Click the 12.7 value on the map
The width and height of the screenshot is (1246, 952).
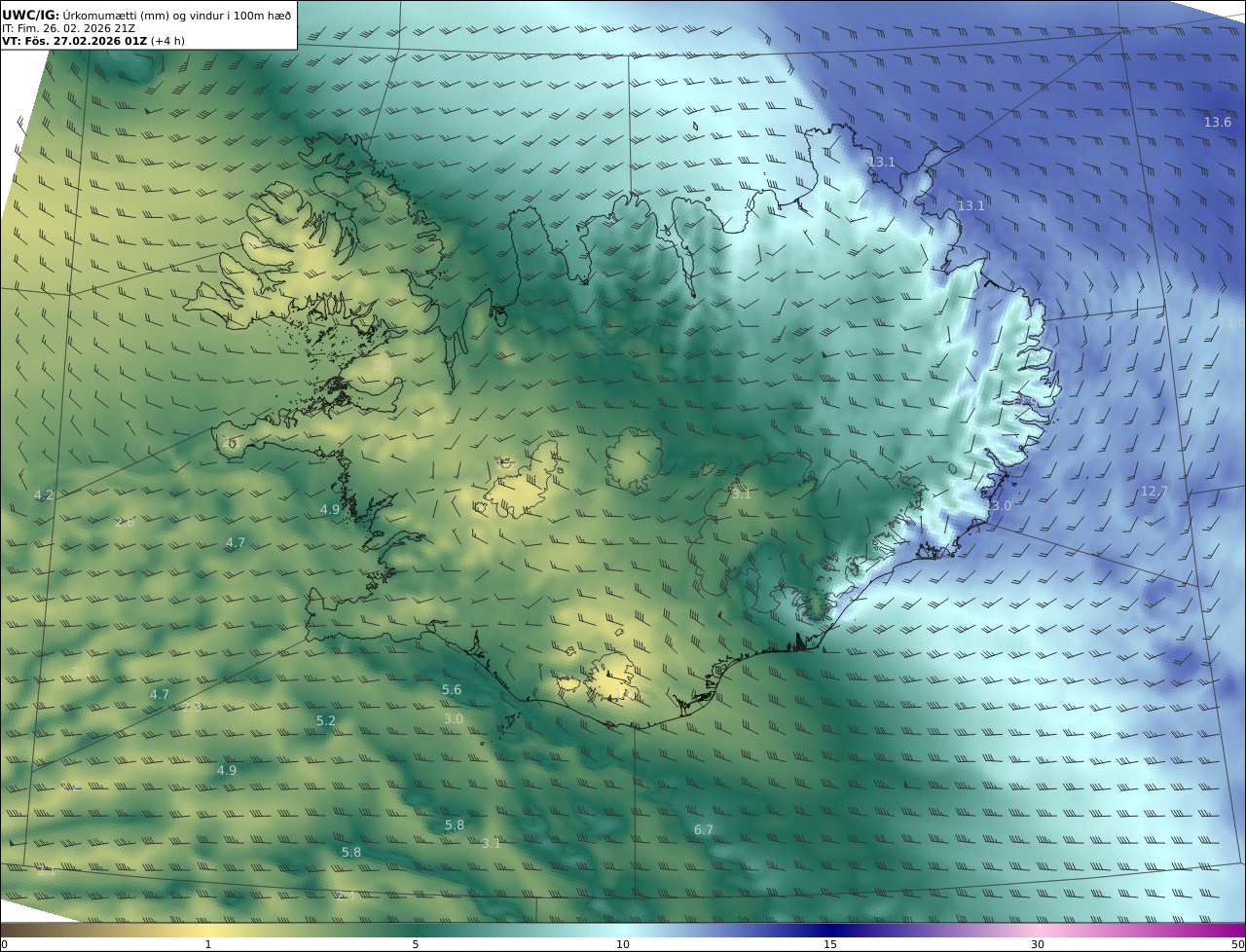tap(1154, 492)
